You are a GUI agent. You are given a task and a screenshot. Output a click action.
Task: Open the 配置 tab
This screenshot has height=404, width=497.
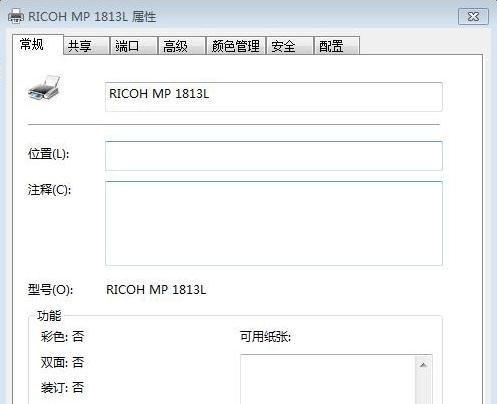click(x=337, y=46)
